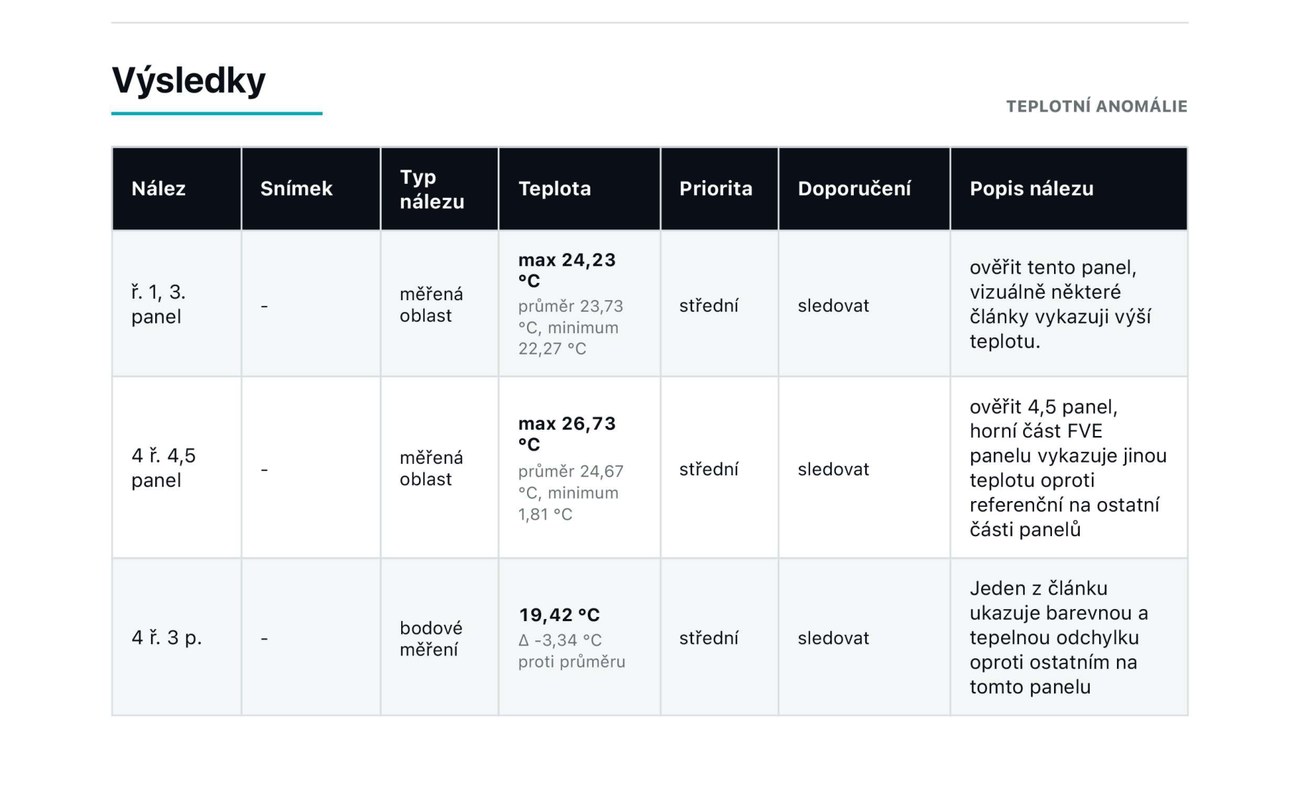Click the max 26,73 °C temperature value
1300x812 pixels.
click(x=567, y=434)
